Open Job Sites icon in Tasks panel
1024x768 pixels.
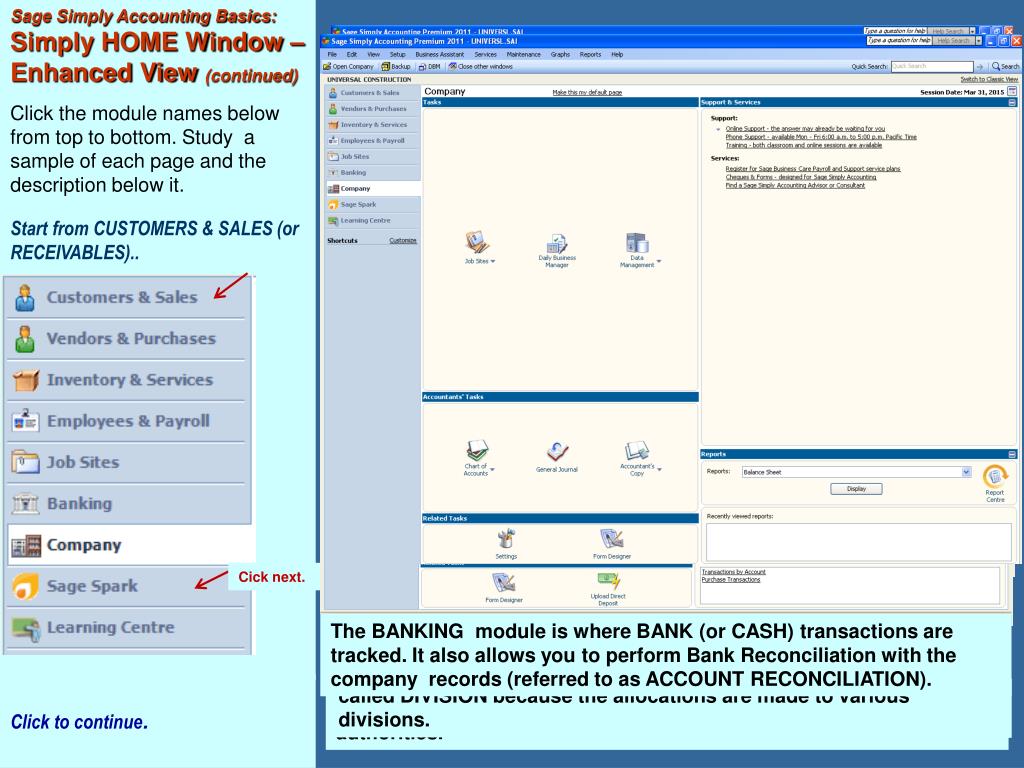pos(477,242)
